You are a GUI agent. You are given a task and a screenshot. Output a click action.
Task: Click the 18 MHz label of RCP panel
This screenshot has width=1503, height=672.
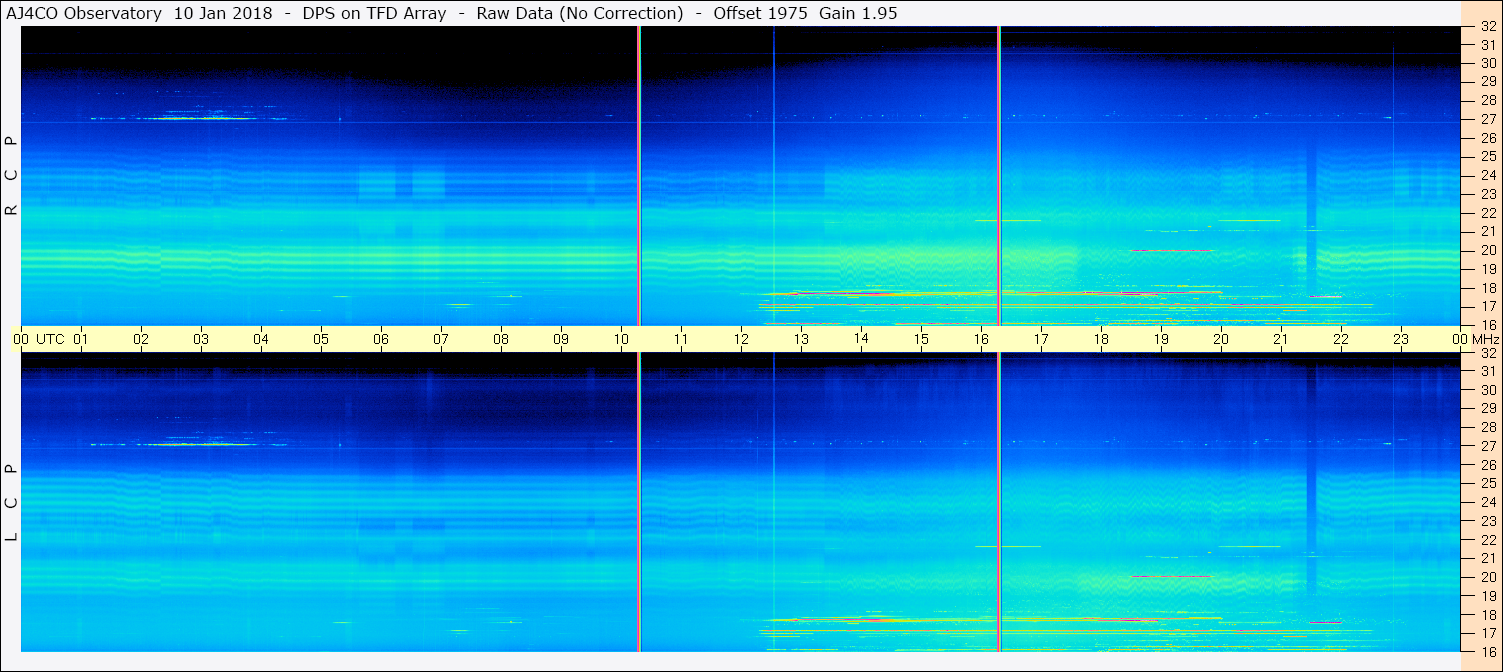[x=1488, y=288]
